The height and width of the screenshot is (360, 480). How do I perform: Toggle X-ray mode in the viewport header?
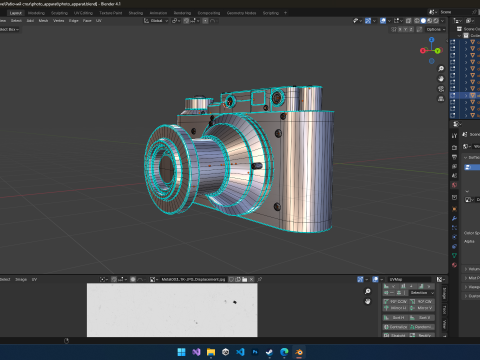409,21
